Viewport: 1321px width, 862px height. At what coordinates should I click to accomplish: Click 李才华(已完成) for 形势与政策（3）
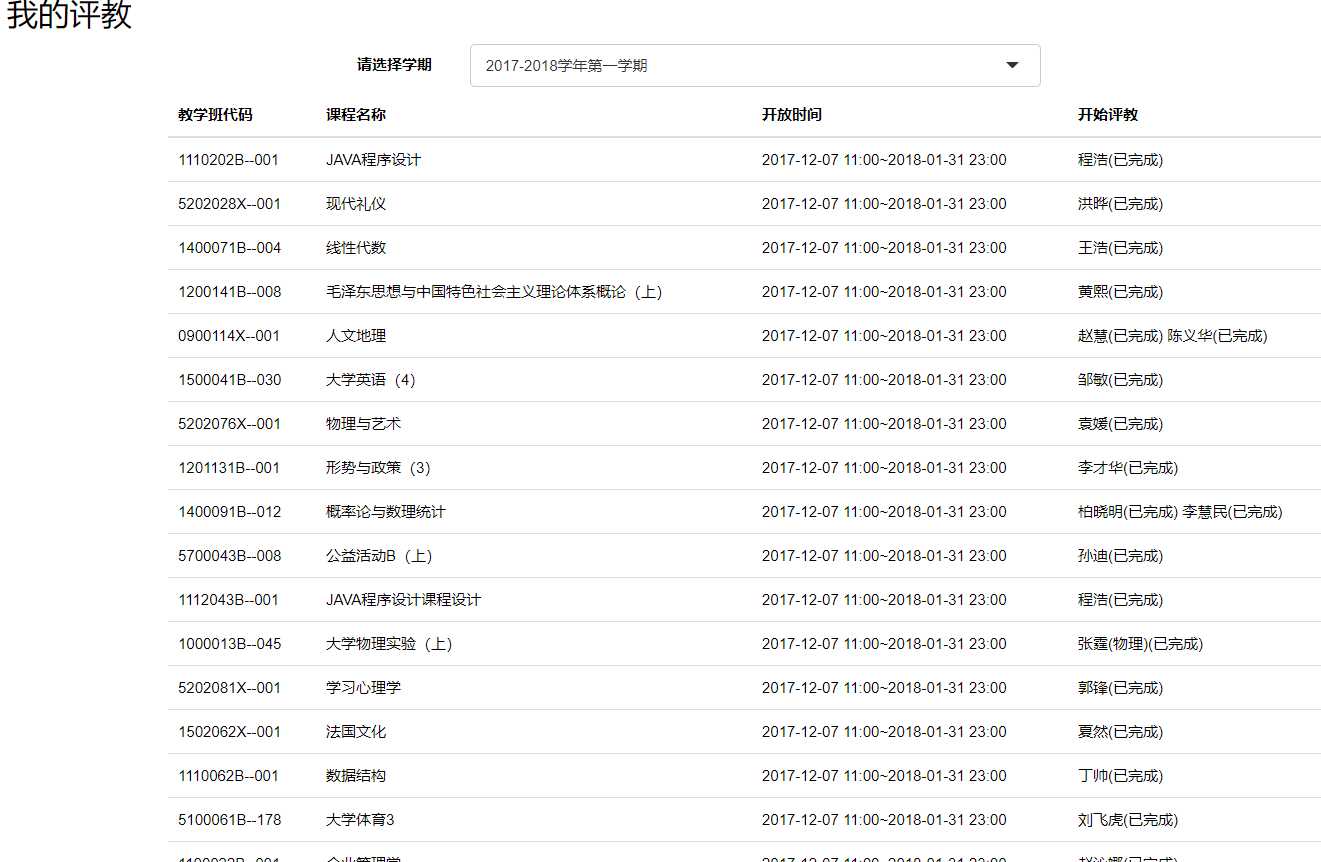pos(1120,467)
